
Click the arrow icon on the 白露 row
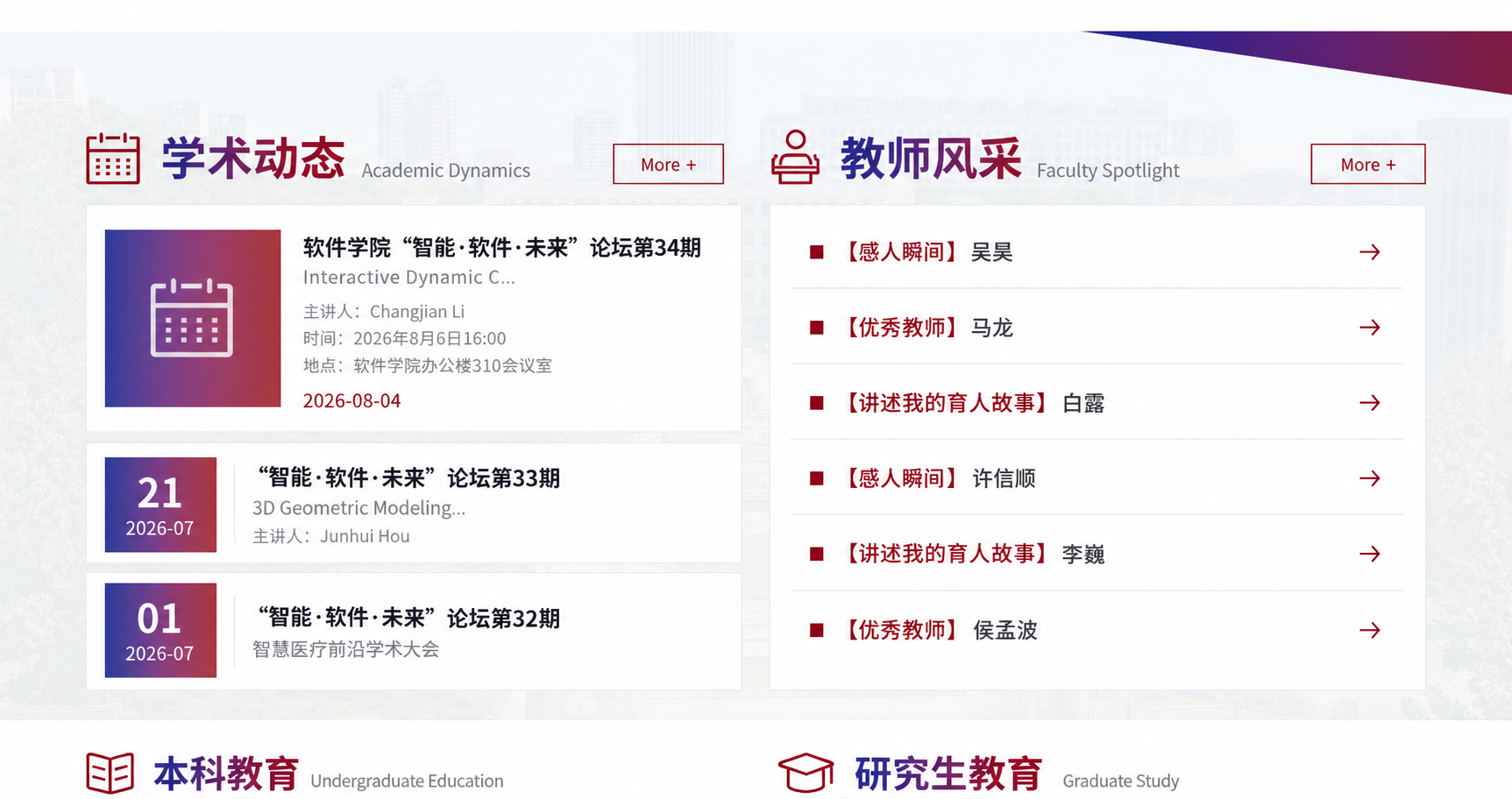click(1370, 403)
